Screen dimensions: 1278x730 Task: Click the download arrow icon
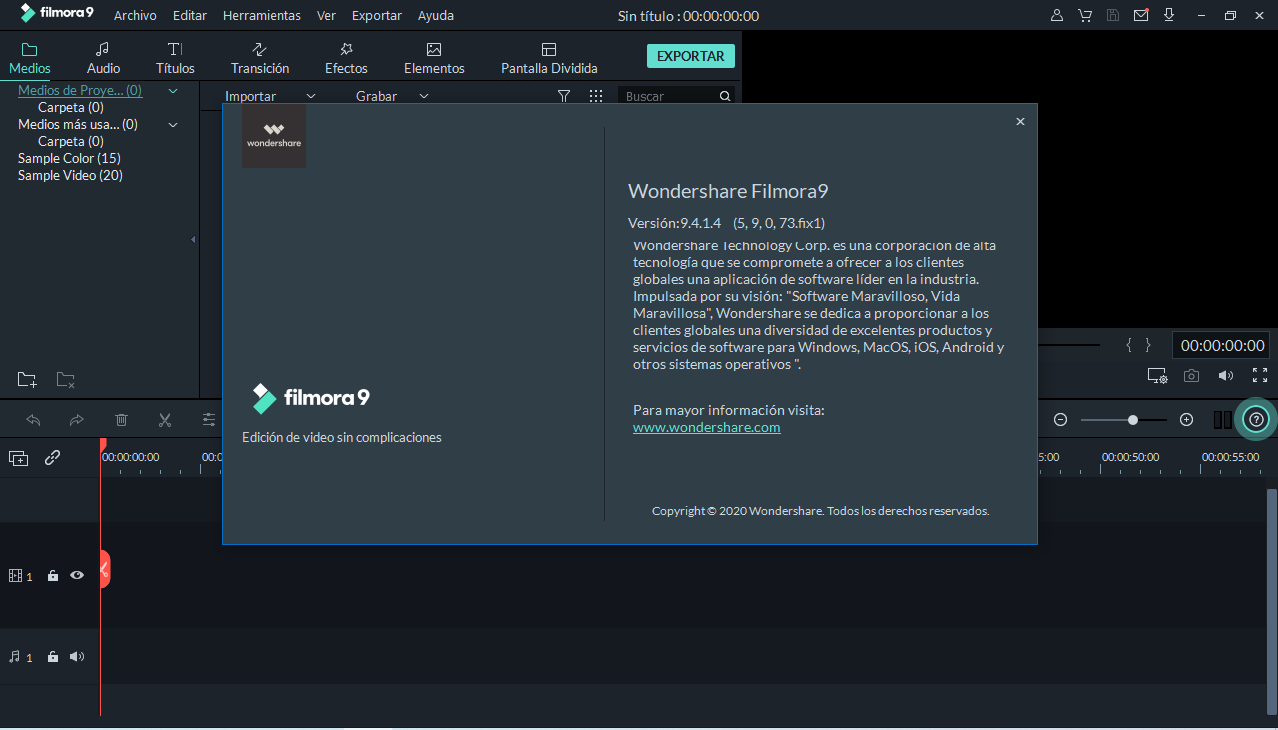coord(1168,16)
